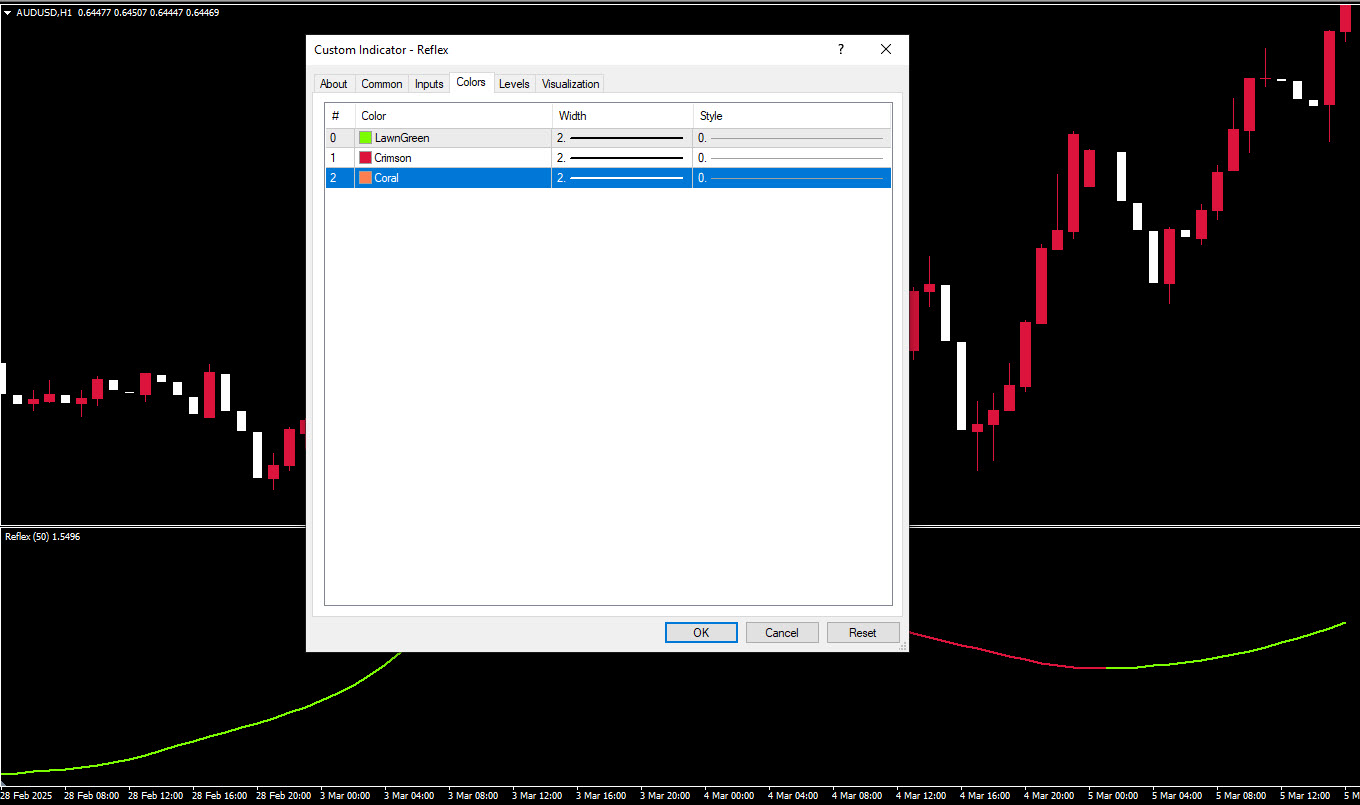Cancel the Custom Indicator dialog
Viewport: 1360px width, 805px height.
coord(782,632)
